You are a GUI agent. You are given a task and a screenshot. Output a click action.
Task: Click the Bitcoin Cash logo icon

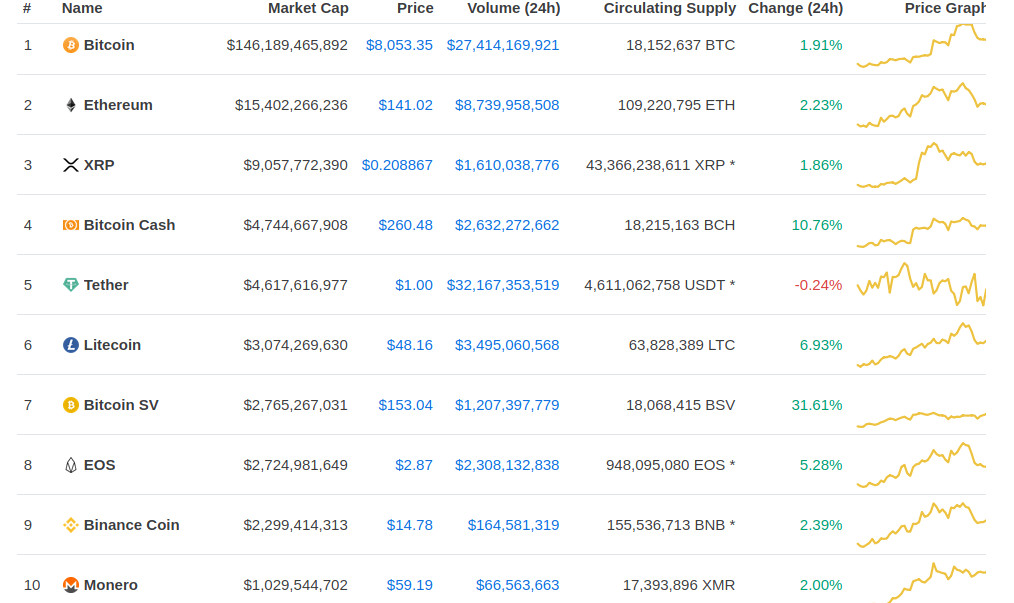point(70,225)
